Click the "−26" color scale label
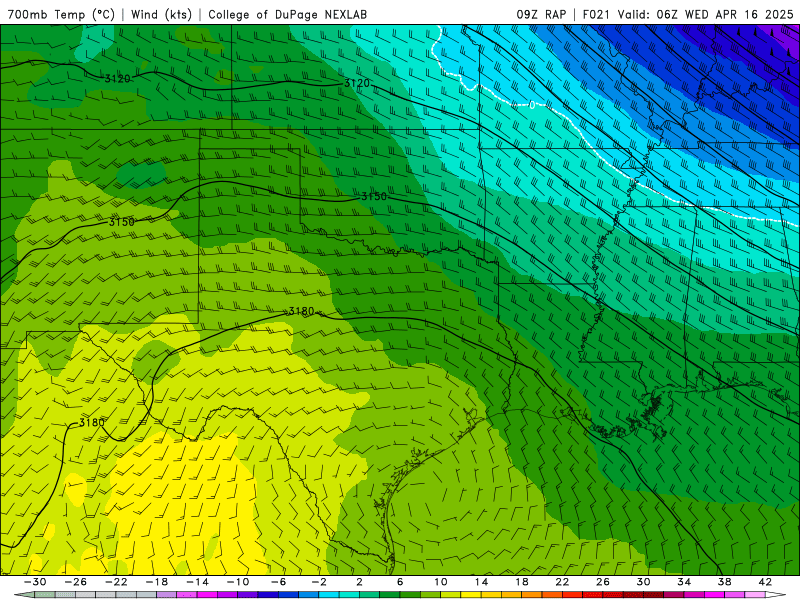This screenshot has width=800, height=600. (76, 582)
